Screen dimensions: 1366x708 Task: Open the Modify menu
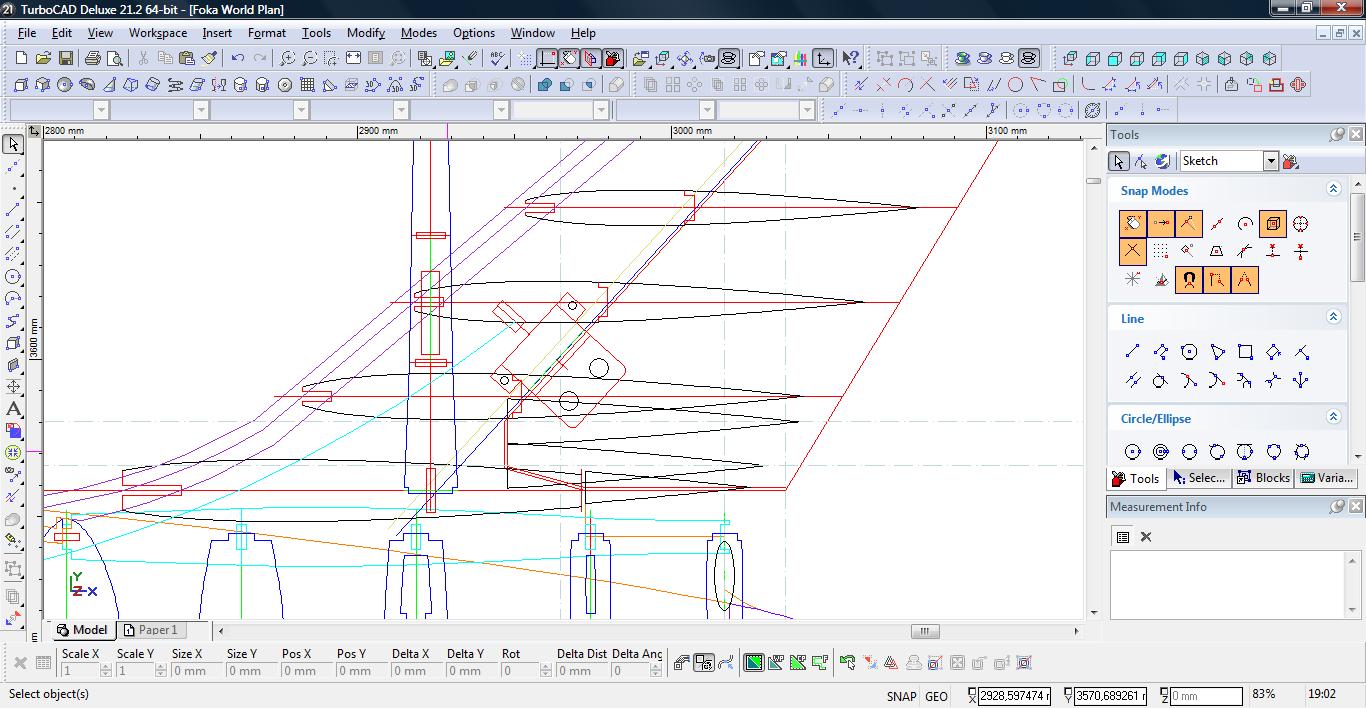365,33
